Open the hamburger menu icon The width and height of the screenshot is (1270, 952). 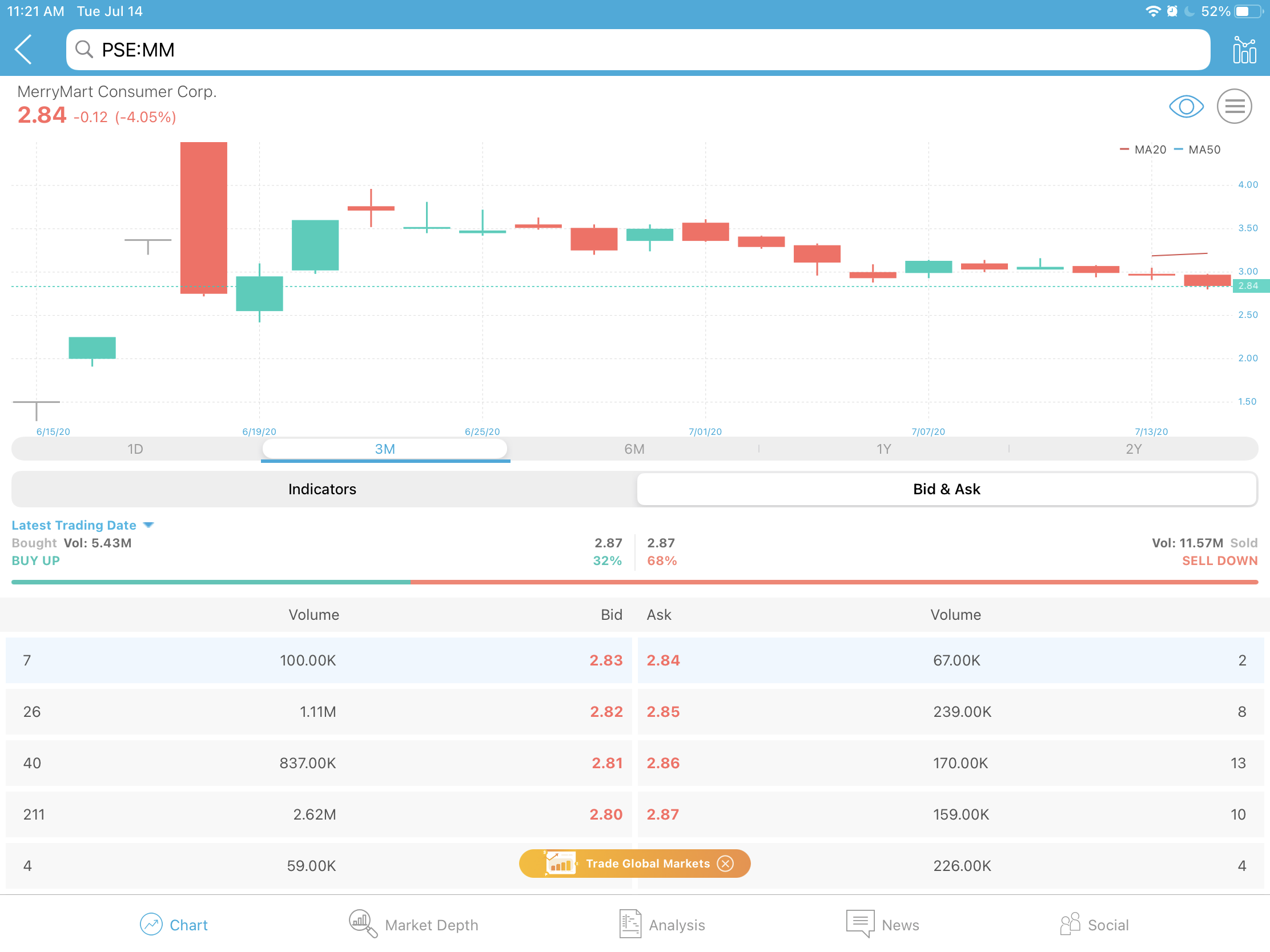coord(1234,106)
